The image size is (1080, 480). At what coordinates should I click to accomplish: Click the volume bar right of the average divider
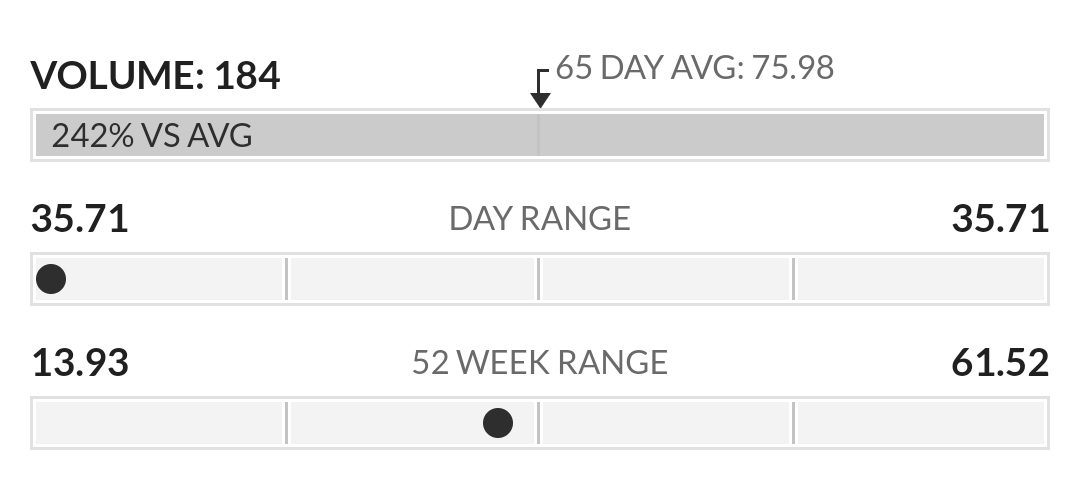point(790,135)
